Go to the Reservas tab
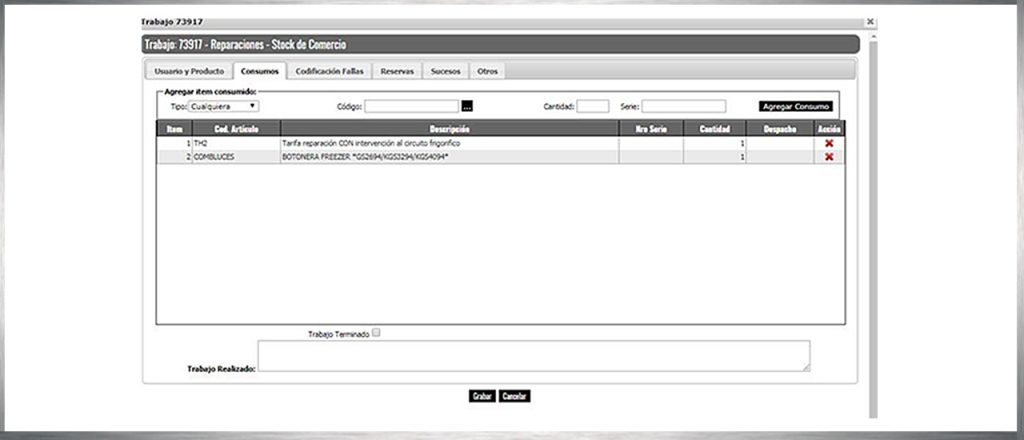This screenshot has width=1024, height=440. pyautogui.click(x=397, y=72)
